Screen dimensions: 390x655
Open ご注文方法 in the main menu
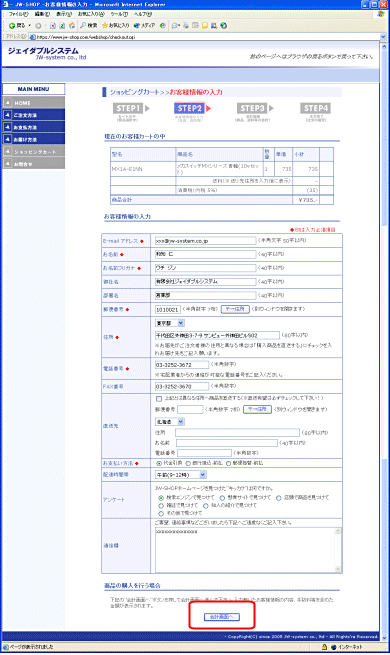pos(33,115)
